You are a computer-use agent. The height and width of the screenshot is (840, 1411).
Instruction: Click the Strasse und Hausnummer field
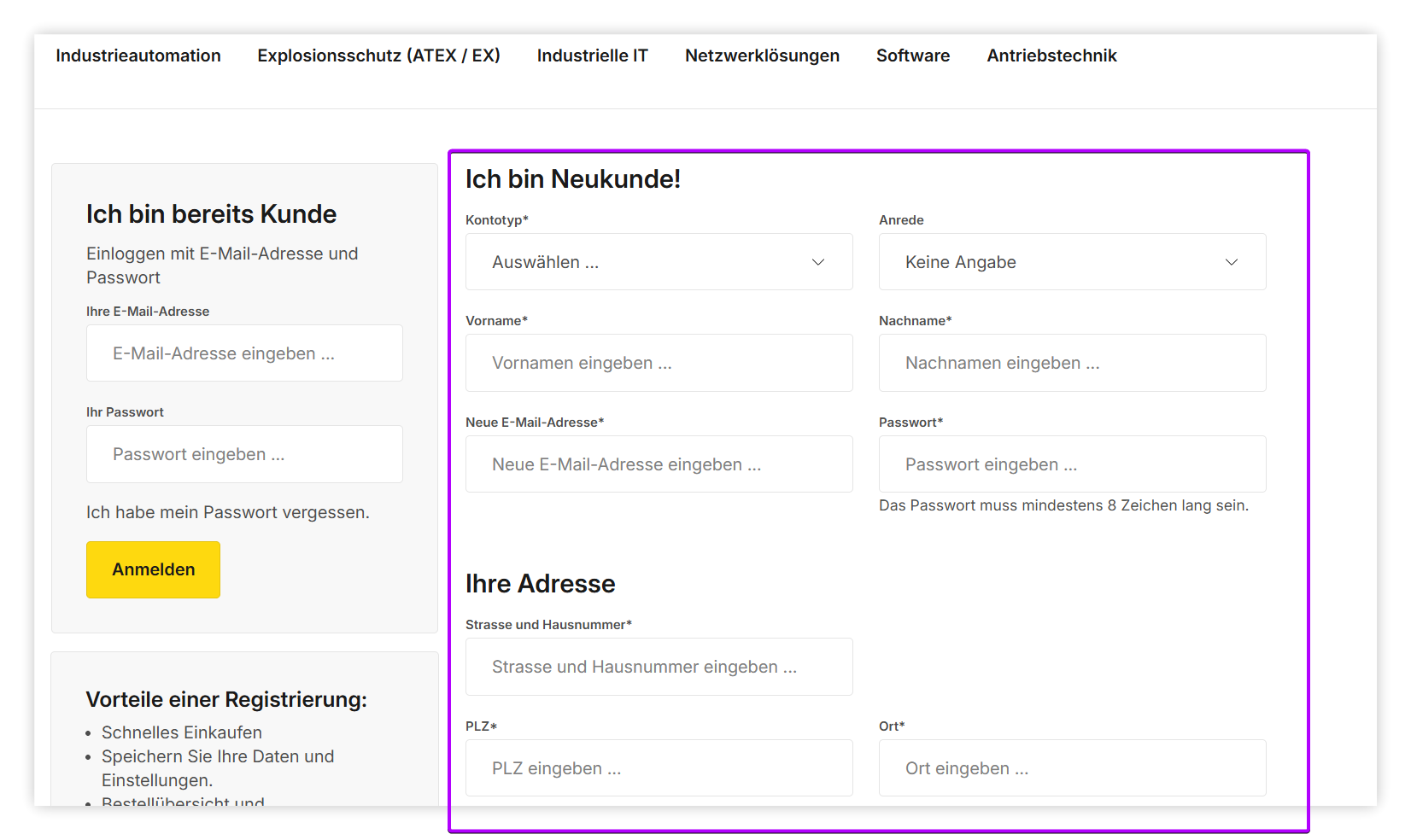click(658, 667)
